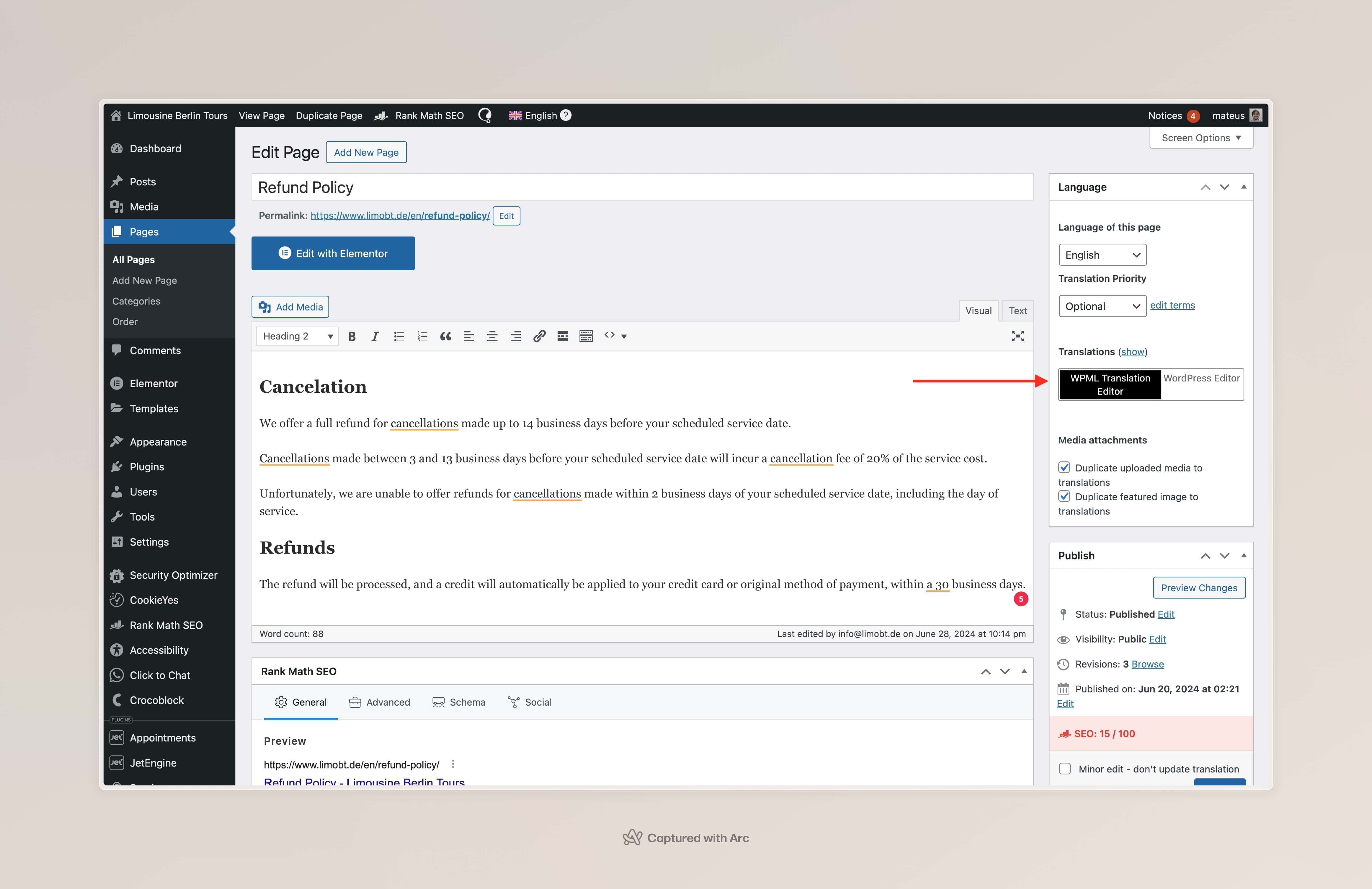Viewport: 1372px width, 889px height.
Task: Open the Media library
Action: 170,206
